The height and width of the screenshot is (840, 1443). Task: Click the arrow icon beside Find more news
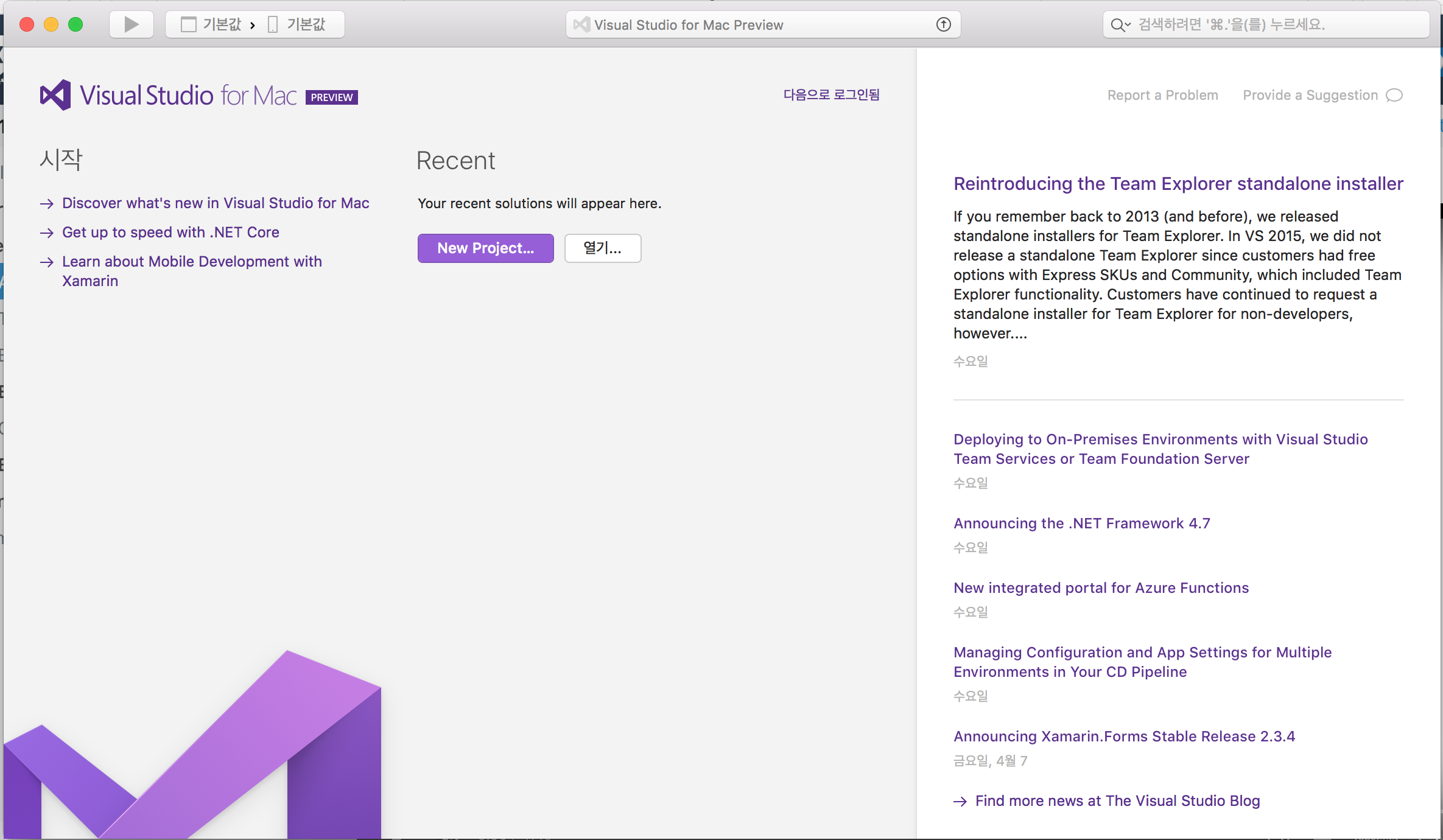(960, 802)
